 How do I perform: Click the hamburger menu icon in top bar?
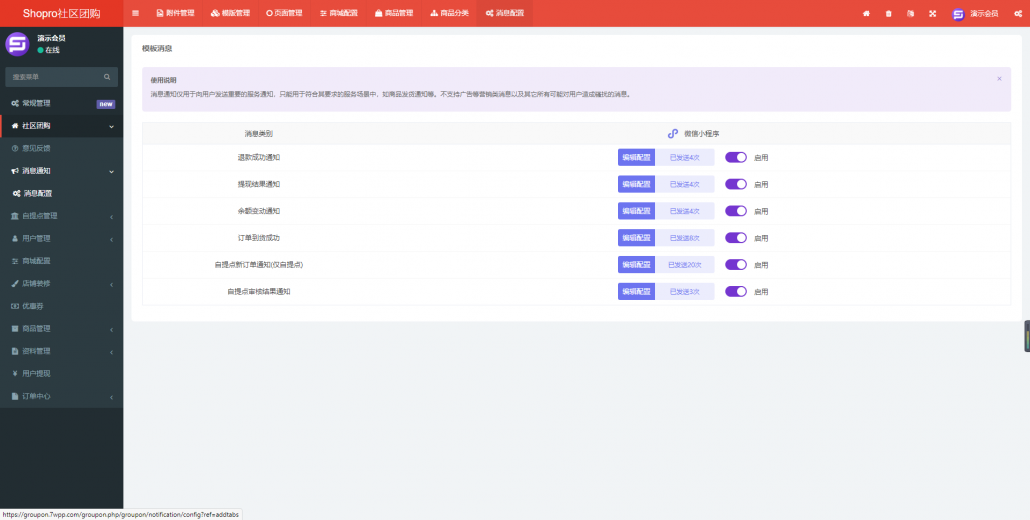pos(136,14)
